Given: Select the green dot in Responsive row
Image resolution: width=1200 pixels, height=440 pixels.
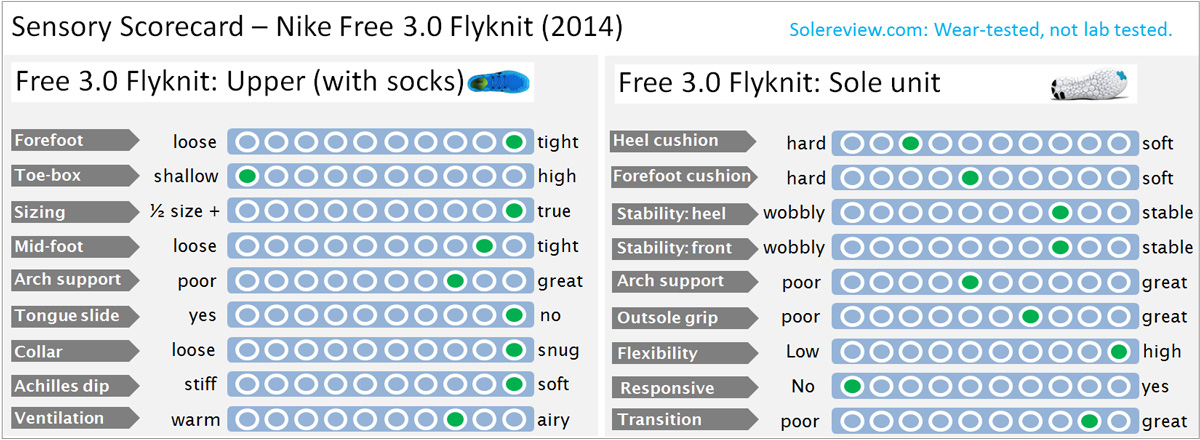Looking at the screenshot, I should (852, 387).
